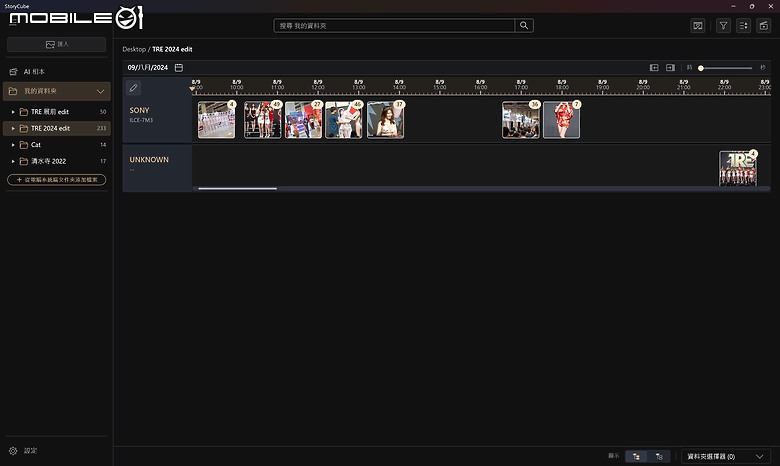Click the horizontal timeline scrollbar thumb

point(237,188)
